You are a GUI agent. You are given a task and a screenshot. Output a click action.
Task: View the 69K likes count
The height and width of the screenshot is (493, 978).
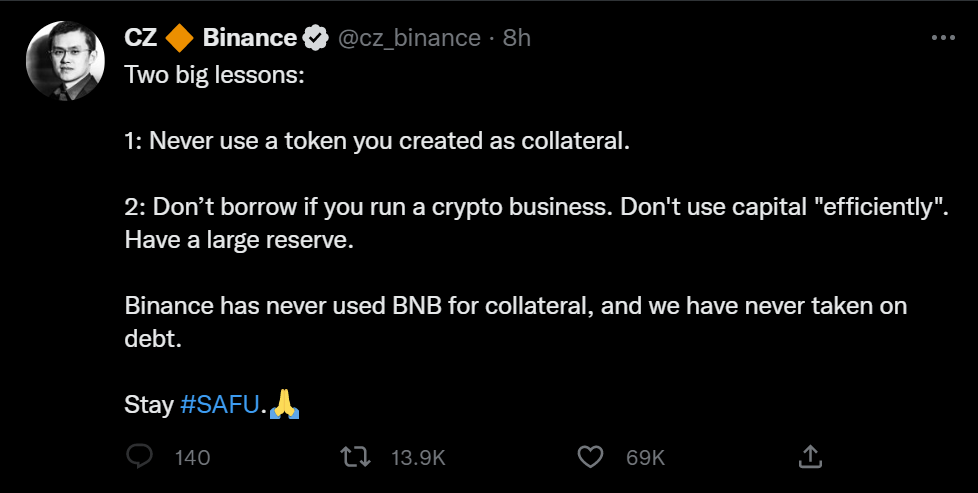(646, 458)
